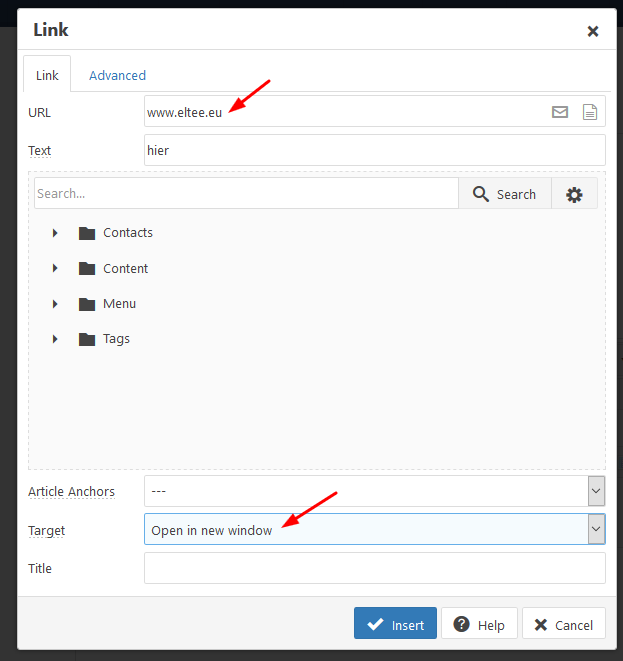The image size is (623, 661).
Task: Click the file browser icon in URL field
Action: [590, 112]
